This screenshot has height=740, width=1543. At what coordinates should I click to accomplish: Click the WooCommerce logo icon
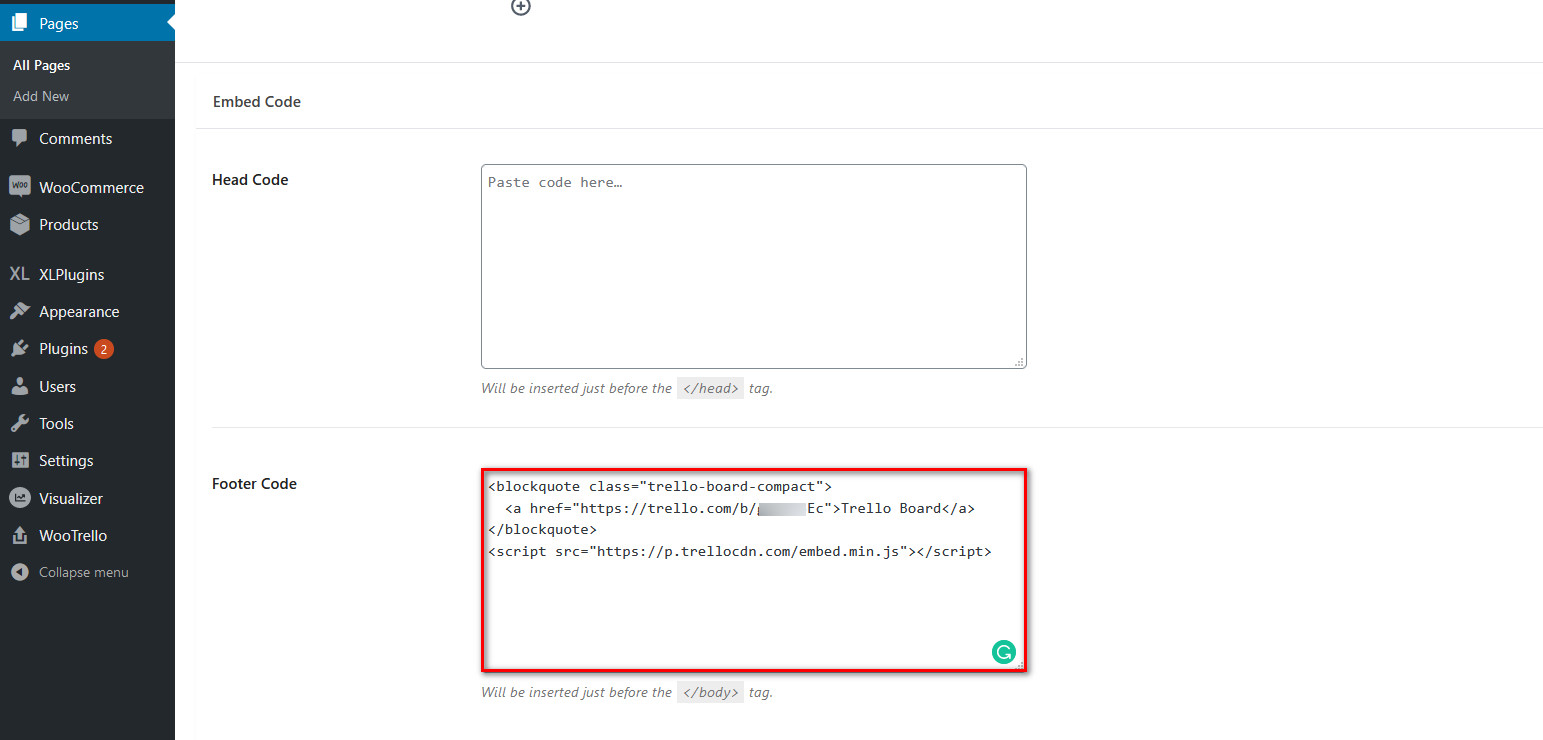(x=20, y=187)
